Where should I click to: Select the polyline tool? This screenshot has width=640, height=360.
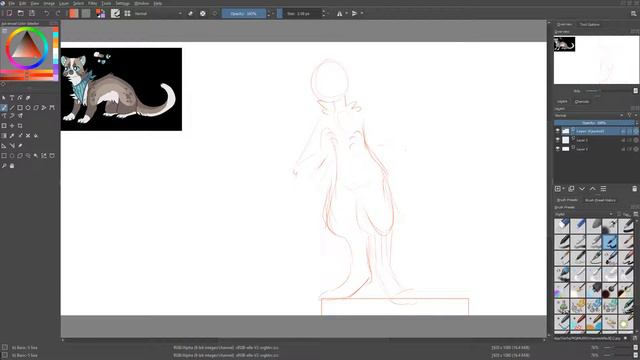44,108
